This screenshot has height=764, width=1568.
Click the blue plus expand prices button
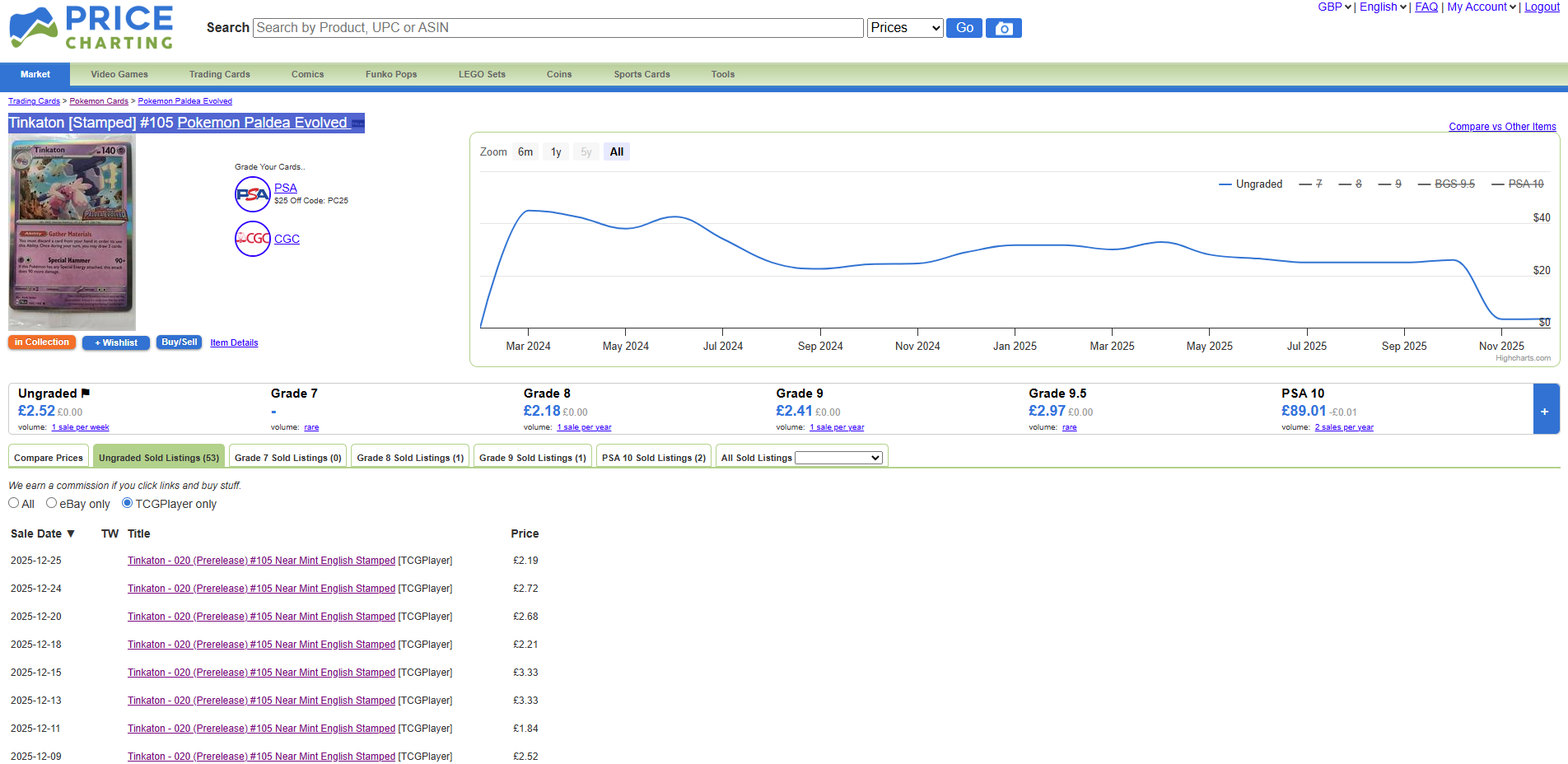click(1544, 411)
